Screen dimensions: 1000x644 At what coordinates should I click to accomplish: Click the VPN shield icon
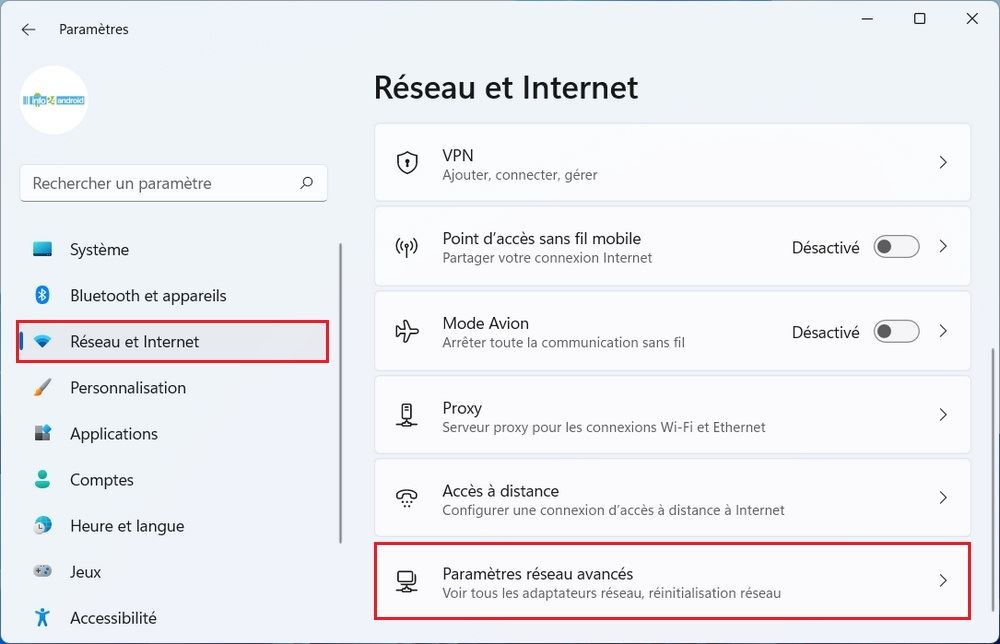click(407, 163)
